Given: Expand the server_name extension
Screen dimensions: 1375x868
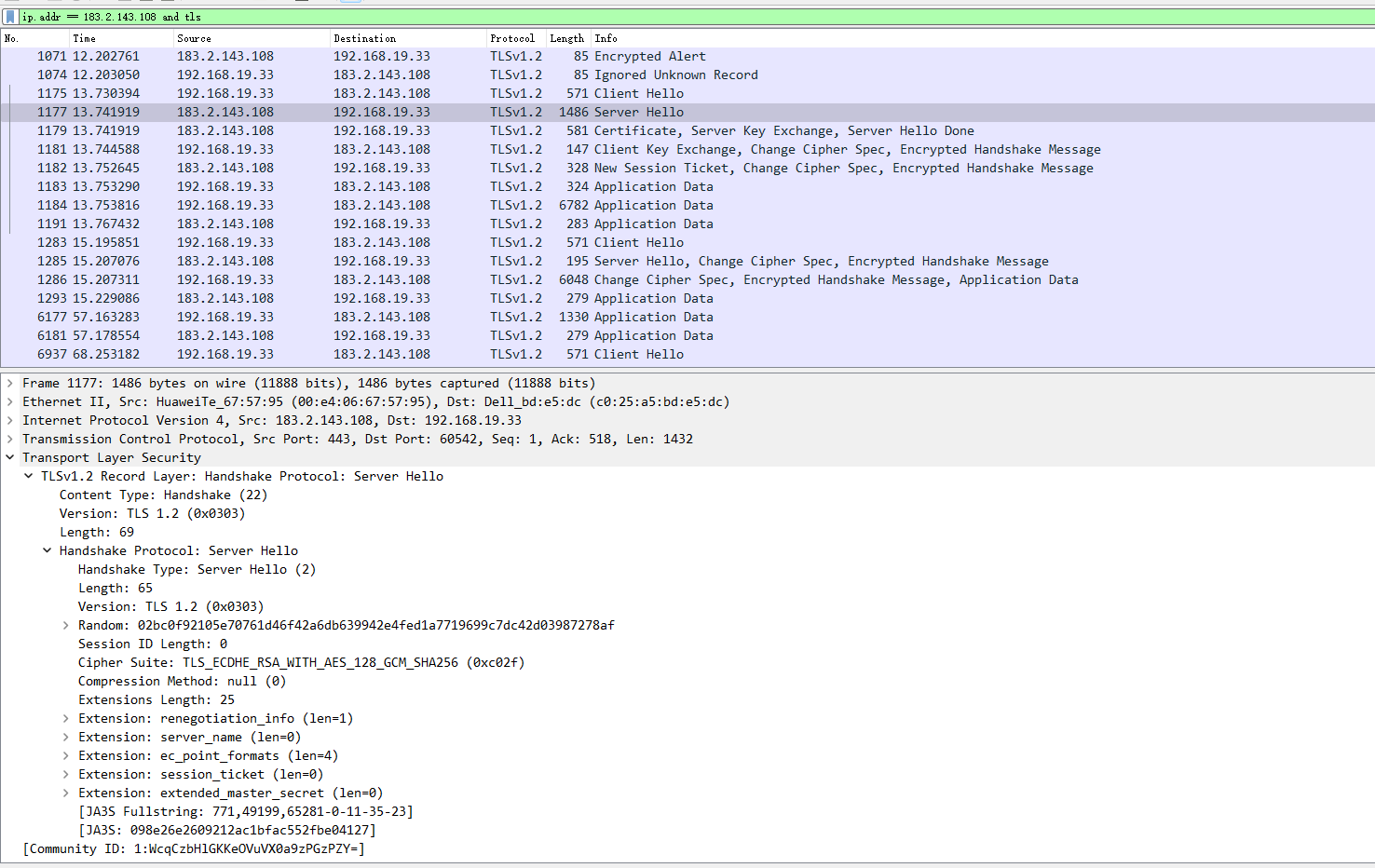Looking at the screenshot, I should 66,737.
